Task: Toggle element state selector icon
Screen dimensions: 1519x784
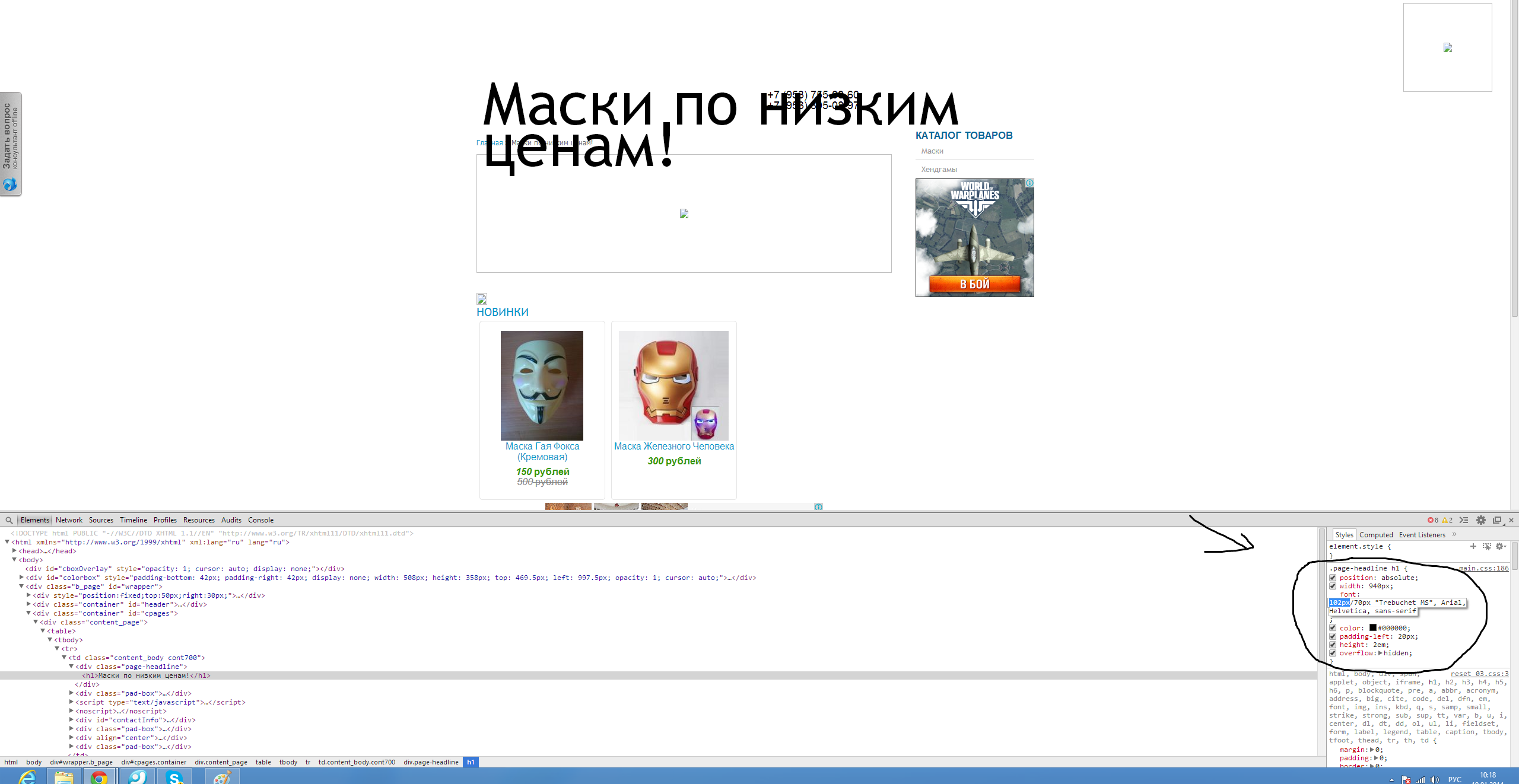Action: coord(1486,546)
